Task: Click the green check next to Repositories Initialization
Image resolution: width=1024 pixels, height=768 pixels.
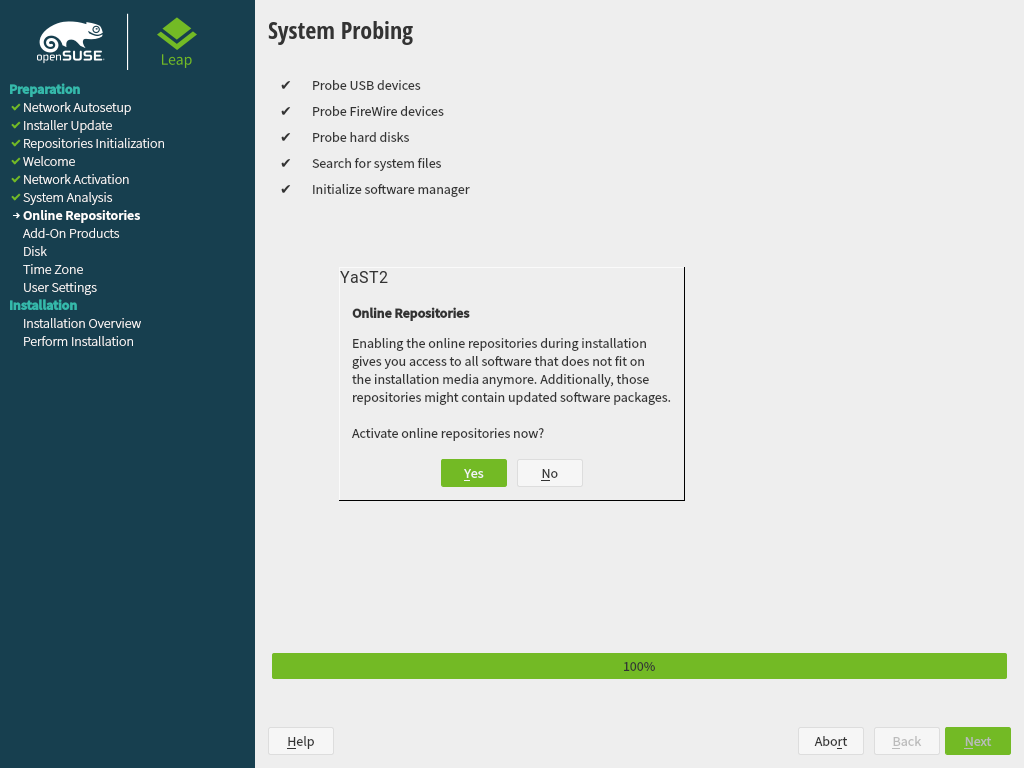Action: pyautogui.click(x=16, y=143)
